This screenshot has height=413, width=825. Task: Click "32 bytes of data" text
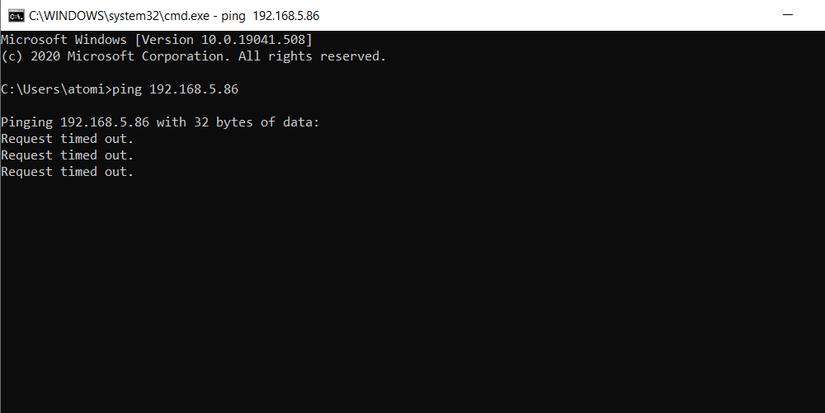(x=261, y=123)
